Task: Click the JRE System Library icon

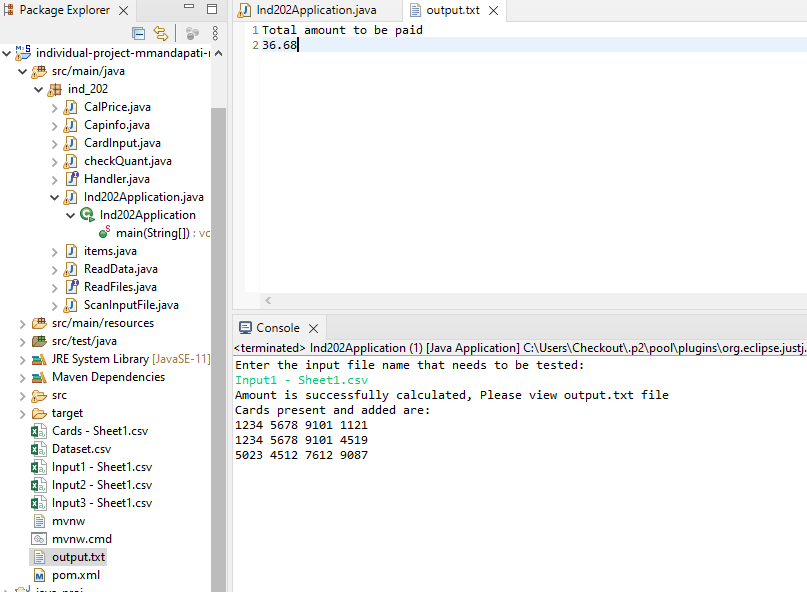Action: [39, 359]
